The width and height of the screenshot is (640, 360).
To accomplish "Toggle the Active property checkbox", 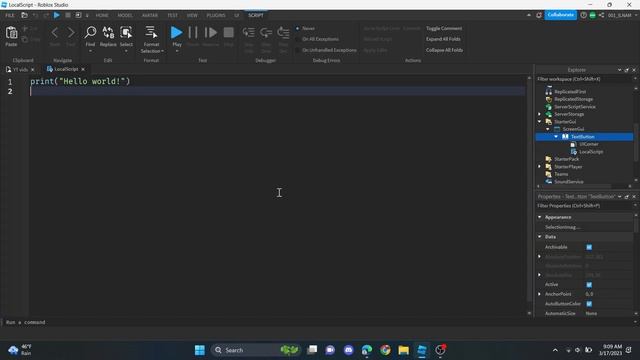I will pyautogui.click(x=589, y=284).
